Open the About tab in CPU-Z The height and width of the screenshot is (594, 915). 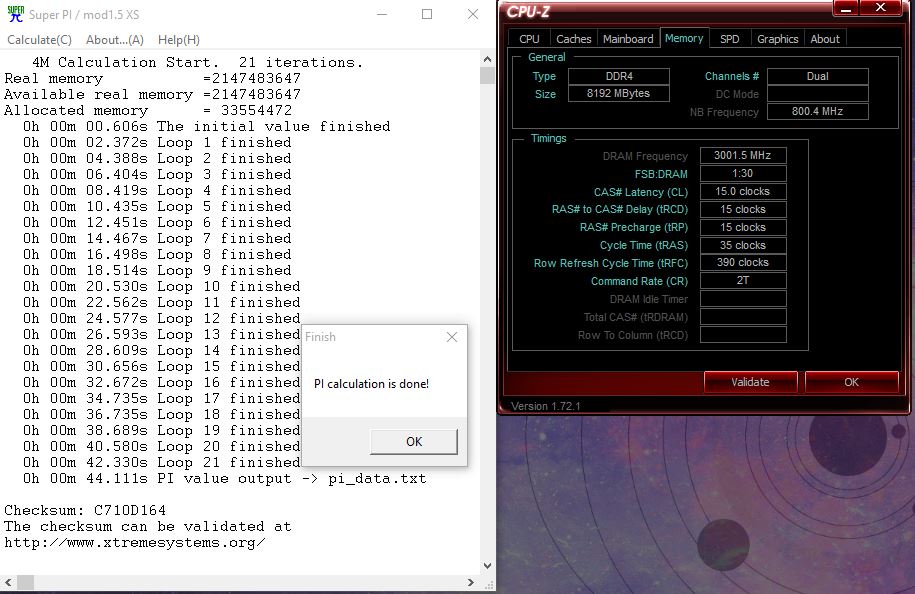coord(825,39)
